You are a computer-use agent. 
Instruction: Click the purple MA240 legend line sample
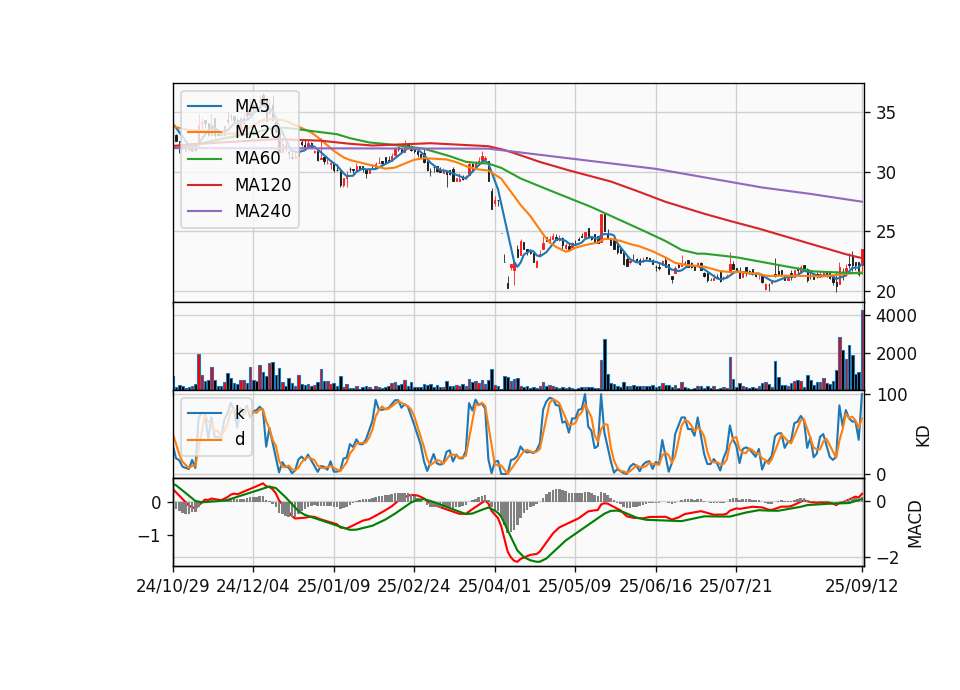(204, 211)
